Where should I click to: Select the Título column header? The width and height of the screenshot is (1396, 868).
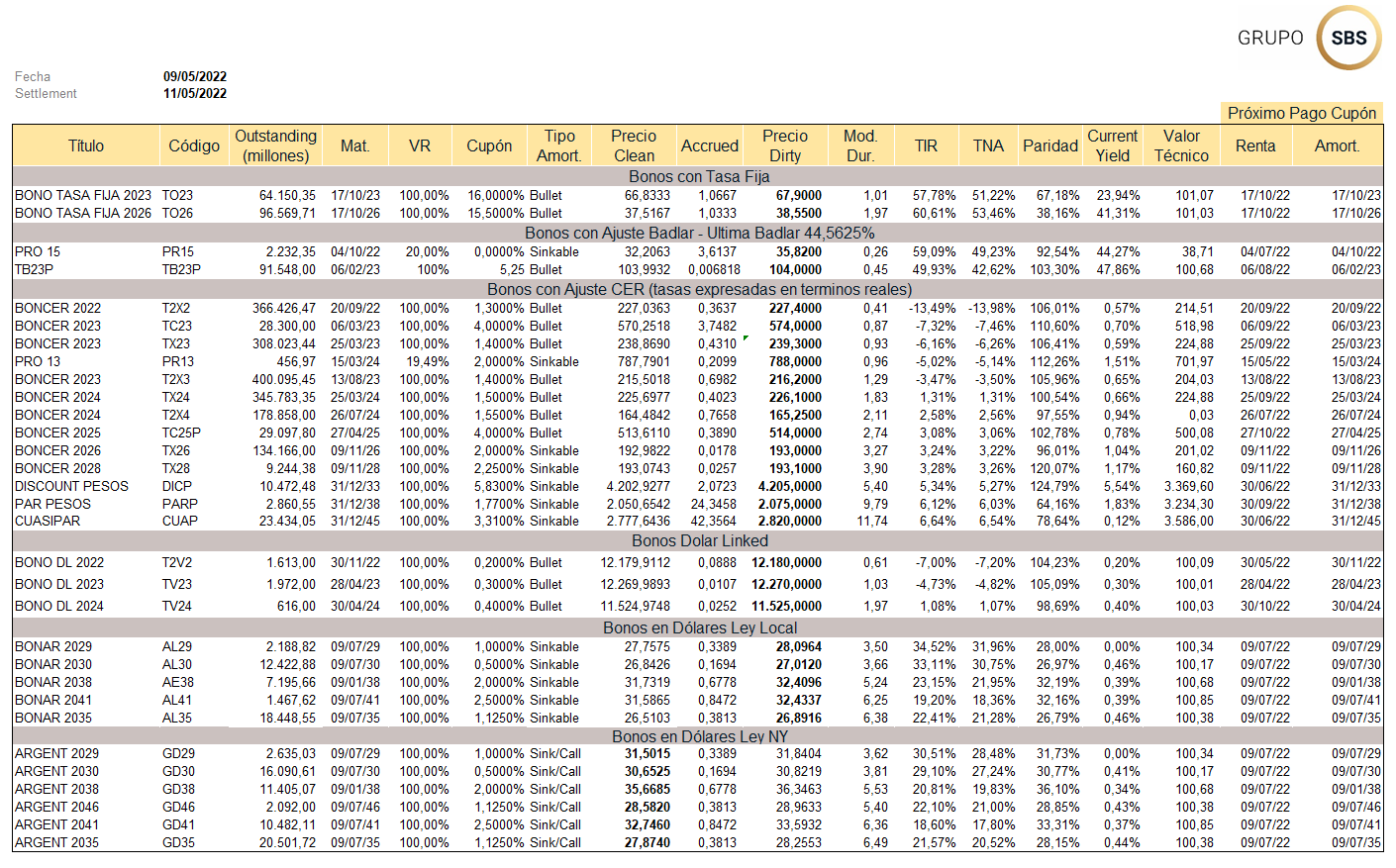86,145
